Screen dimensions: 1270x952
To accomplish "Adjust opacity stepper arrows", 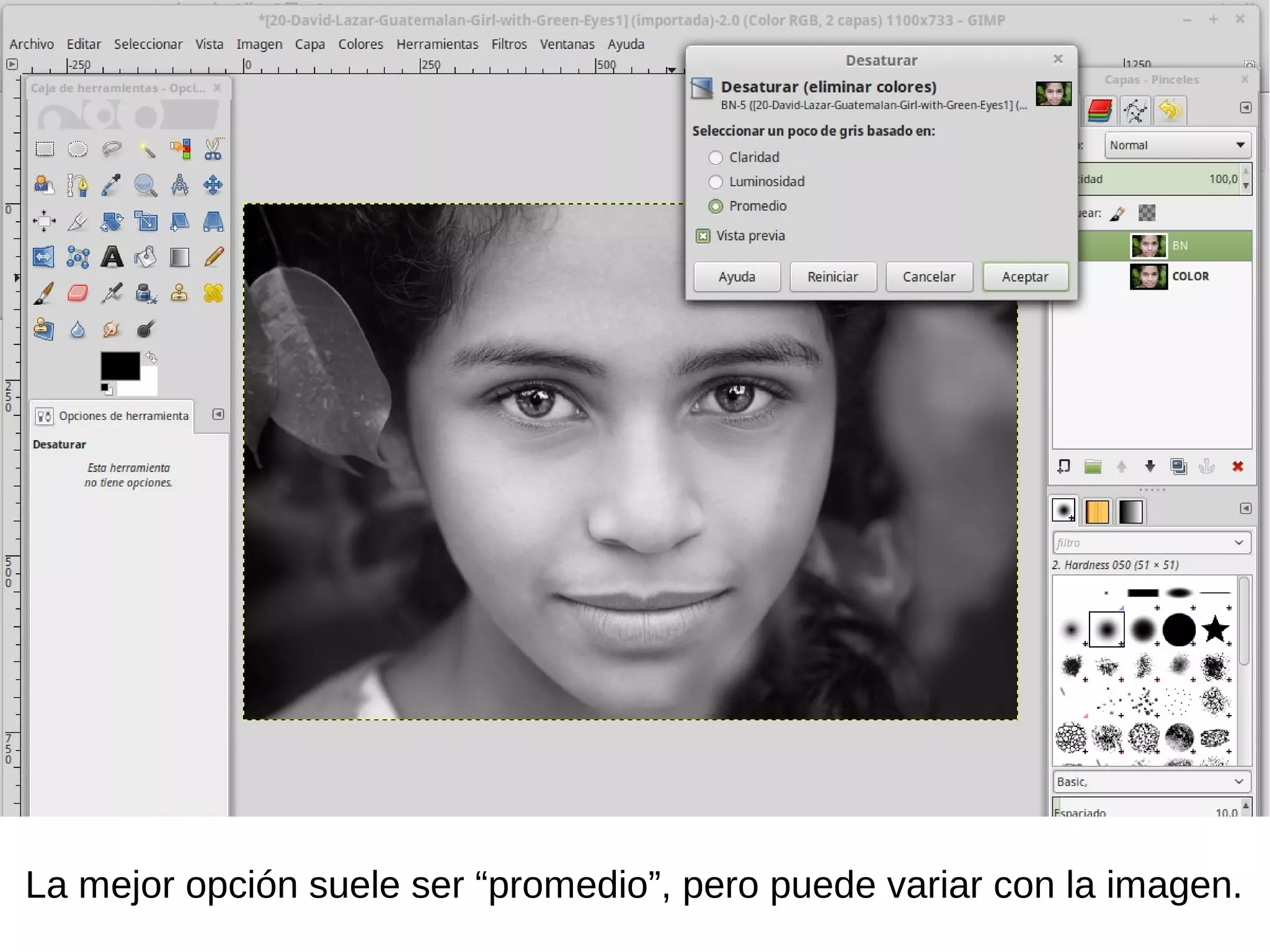I will (x=1246, y=179).
